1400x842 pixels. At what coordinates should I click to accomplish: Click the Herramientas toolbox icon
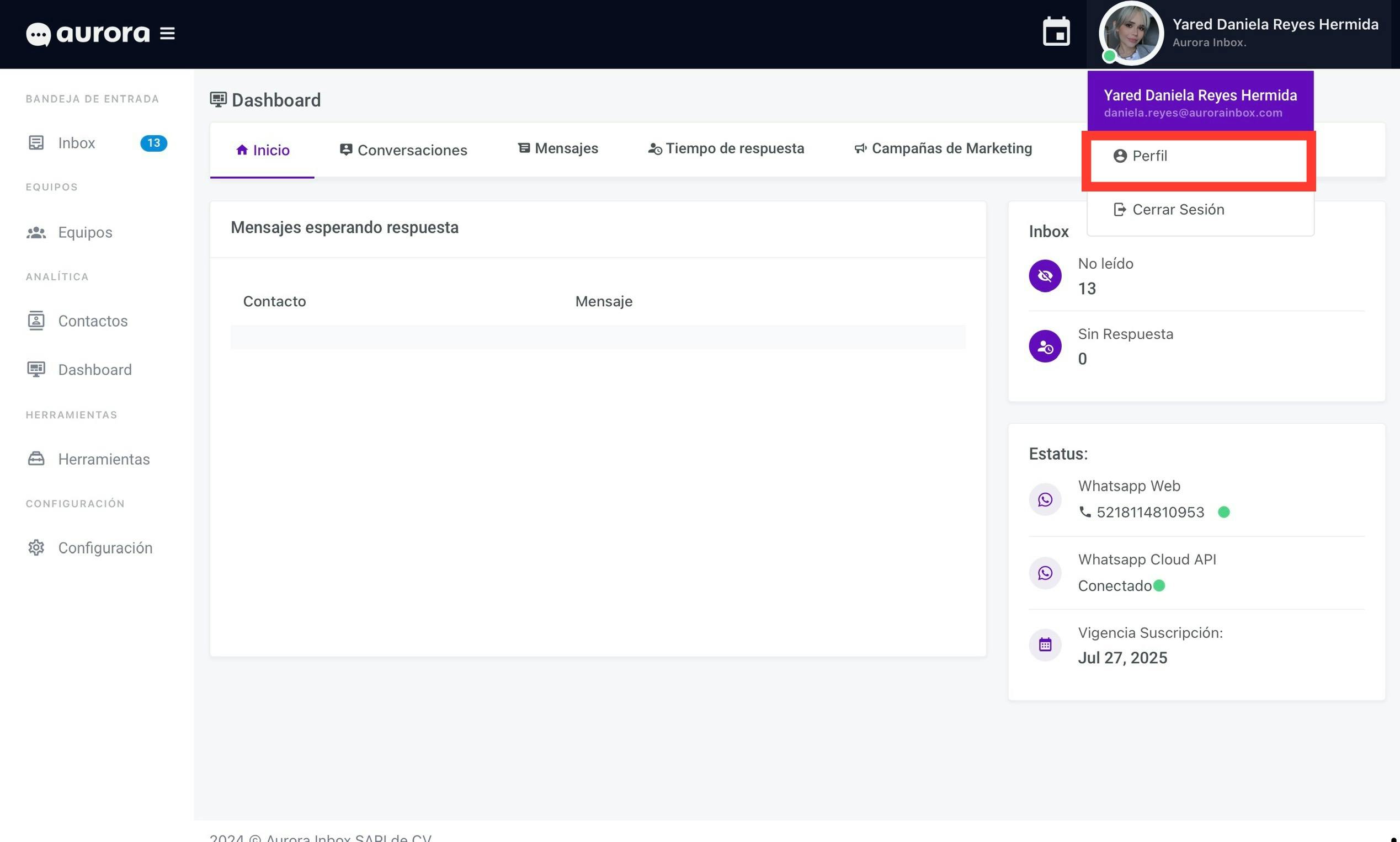pyautogui.click(x=36, y=459)
